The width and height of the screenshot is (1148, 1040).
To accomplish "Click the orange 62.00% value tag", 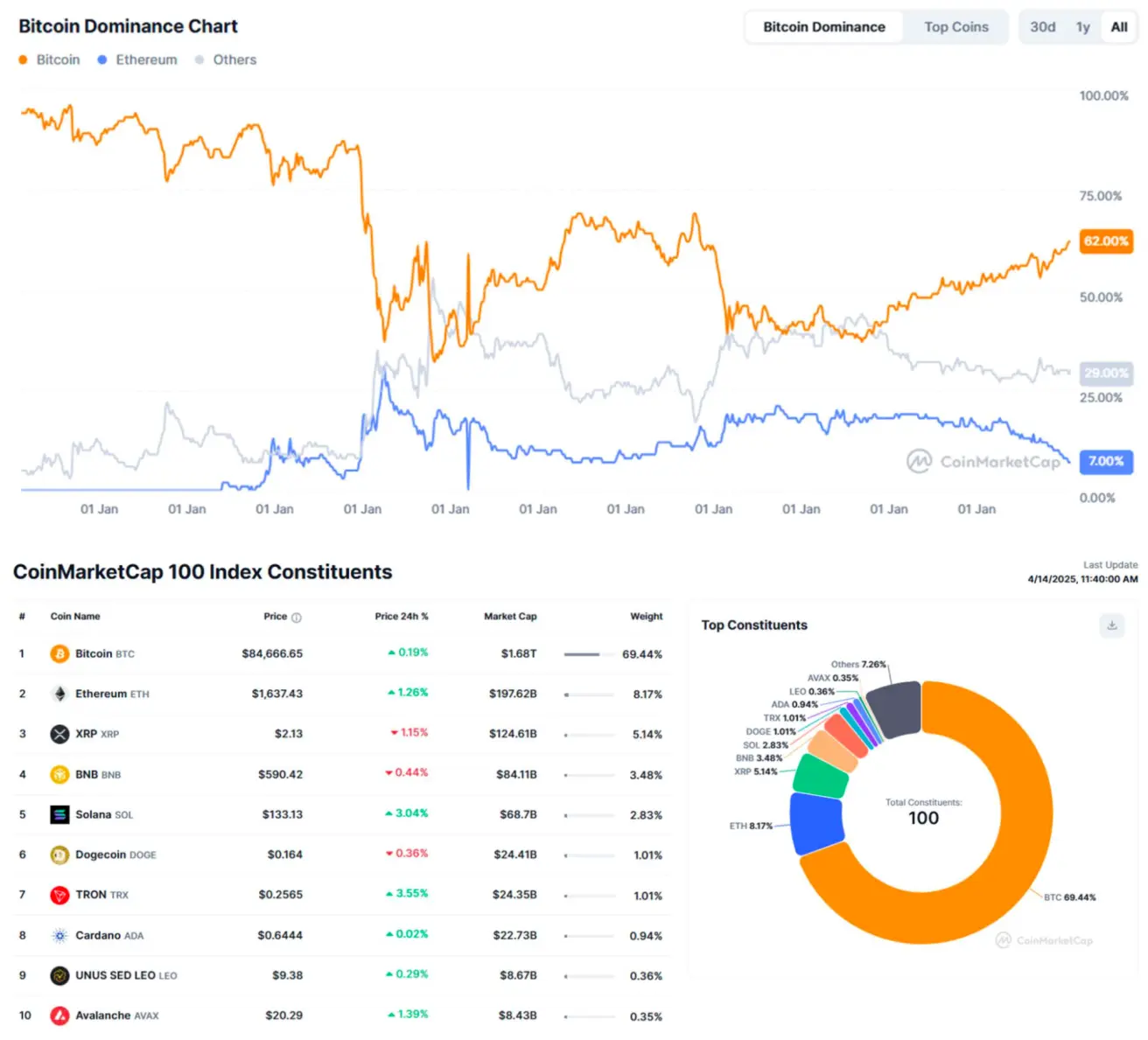I will pos(1106,241).
